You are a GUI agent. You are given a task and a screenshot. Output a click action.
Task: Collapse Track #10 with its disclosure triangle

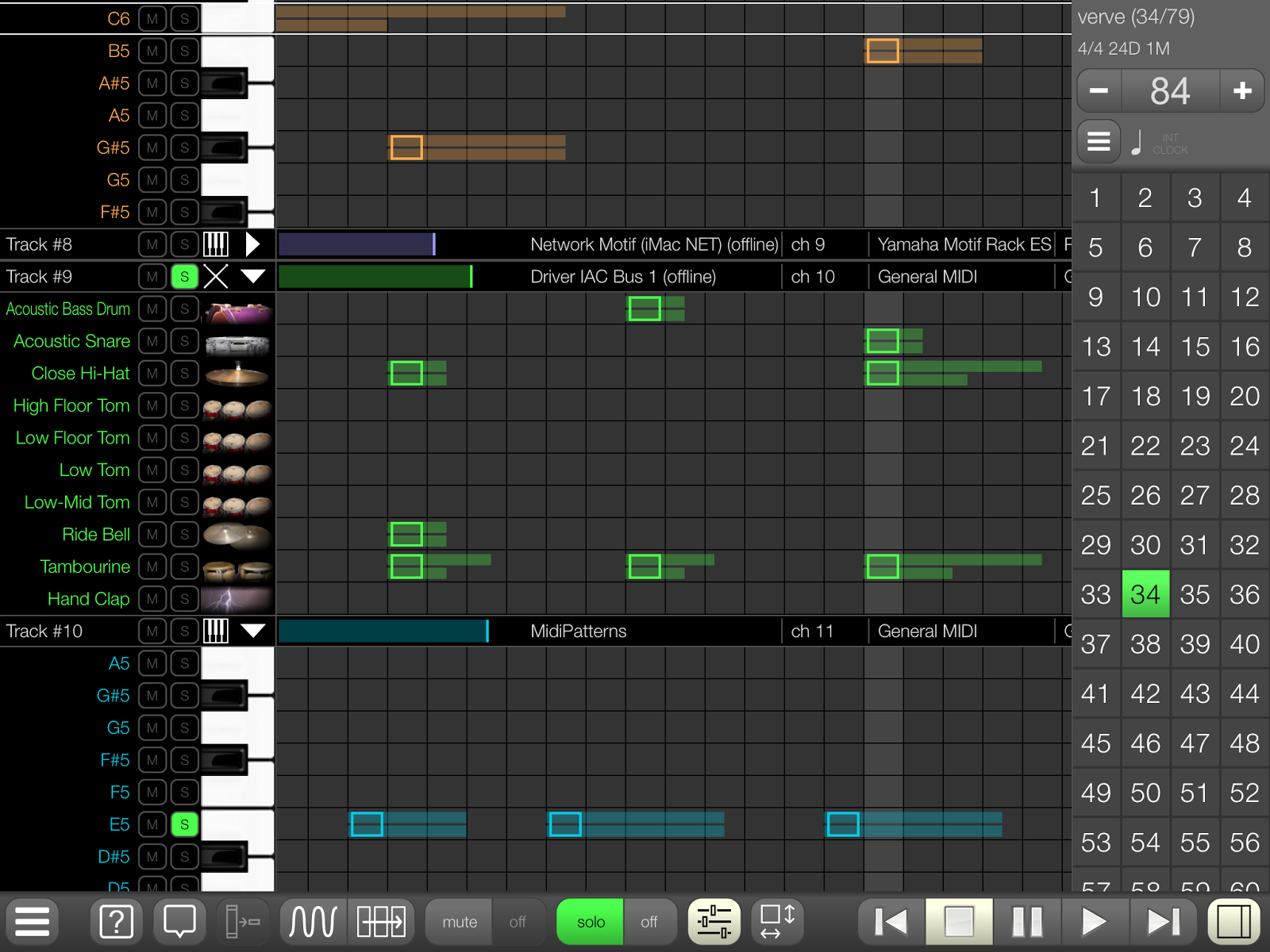252,631
